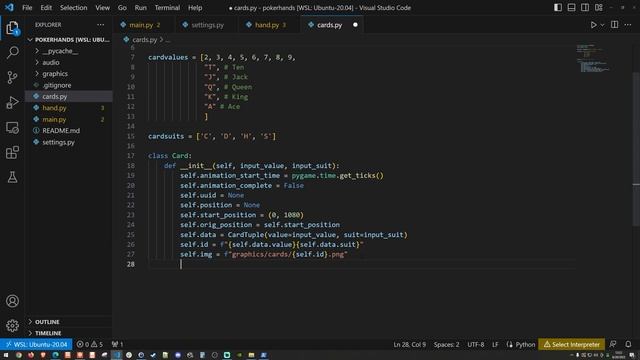
Task: Close the unsaved cards.py tab dot
Action: (x=355, y=25)
